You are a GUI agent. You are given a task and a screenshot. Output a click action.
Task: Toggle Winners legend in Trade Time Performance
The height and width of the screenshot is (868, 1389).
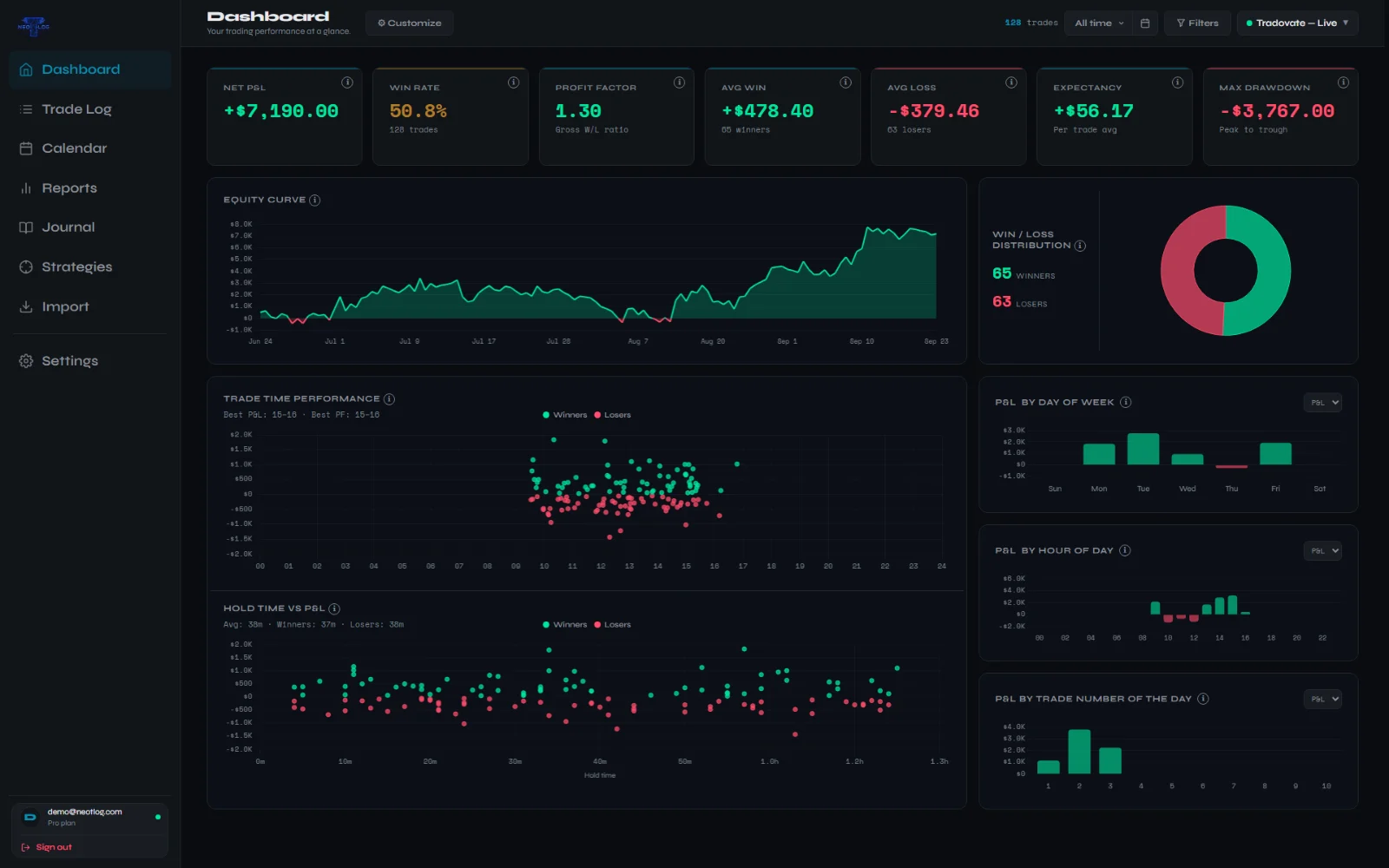[x=564, y=415]
